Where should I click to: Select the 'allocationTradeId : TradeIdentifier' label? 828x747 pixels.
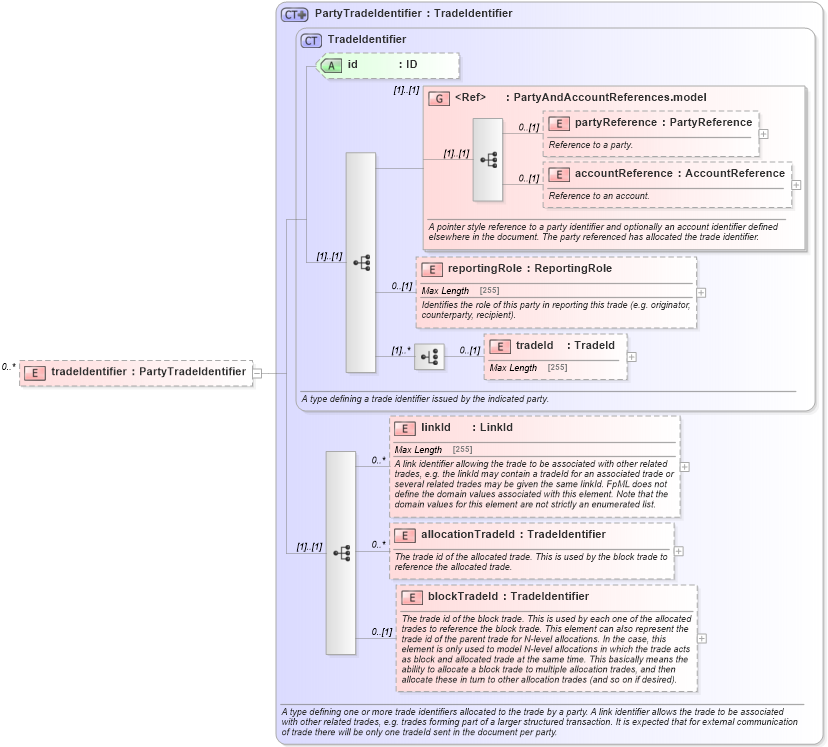click(x=513, y=534)
